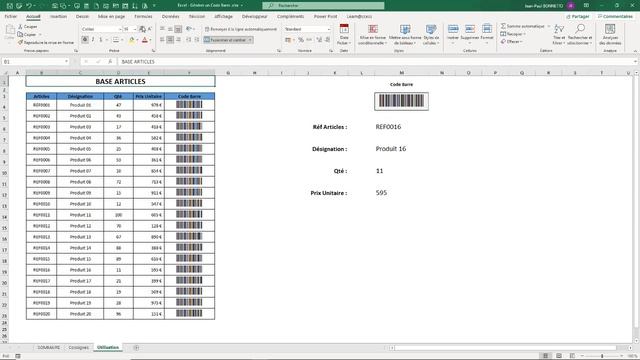640x360 pixels.
Task: Toggle bottom vertical alignment
Action: coord(178,29)
